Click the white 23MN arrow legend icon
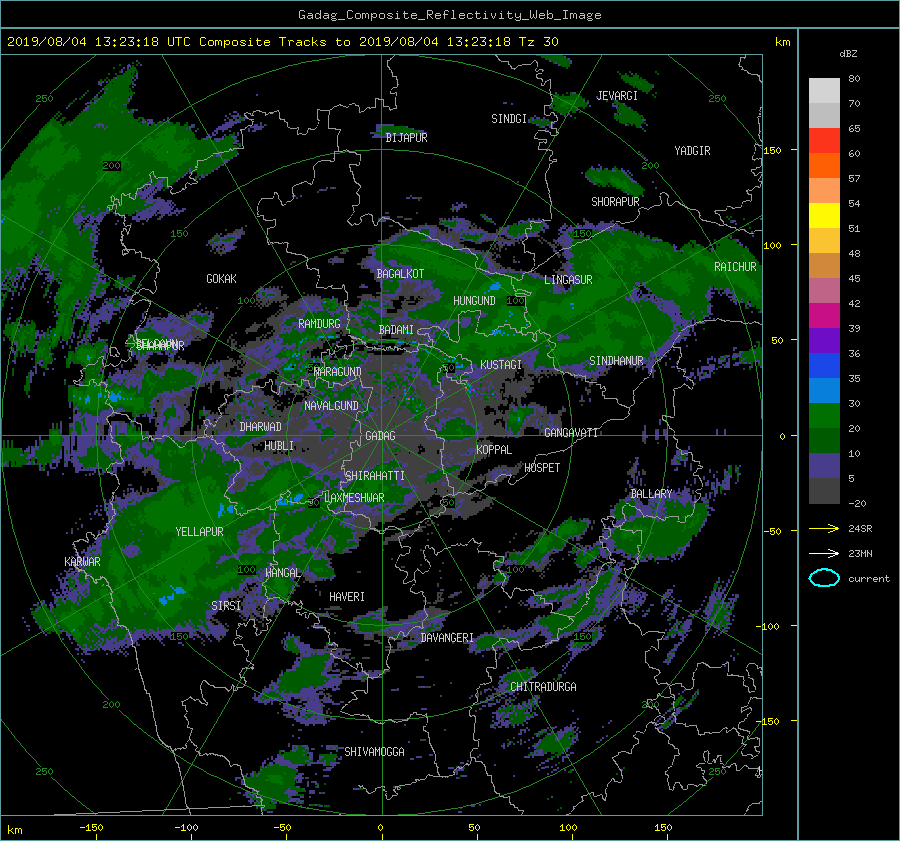Image resolution: width=900 pixels, height=841 pixels. pyautogui.click(x=824, y=553)
